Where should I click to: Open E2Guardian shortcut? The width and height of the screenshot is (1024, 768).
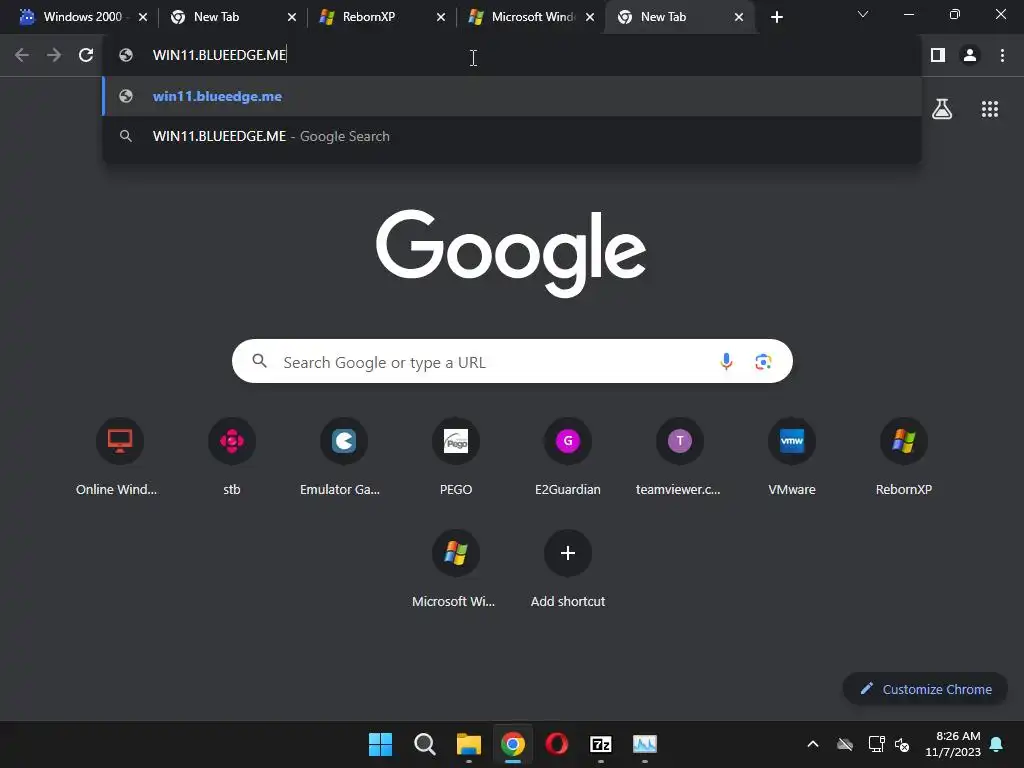point(568,457)
